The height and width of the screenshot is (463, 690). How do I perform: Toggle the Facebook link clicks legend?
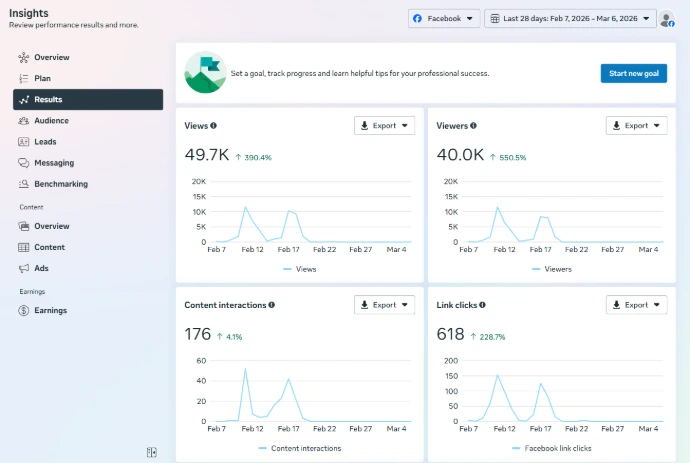pos(552,448)
